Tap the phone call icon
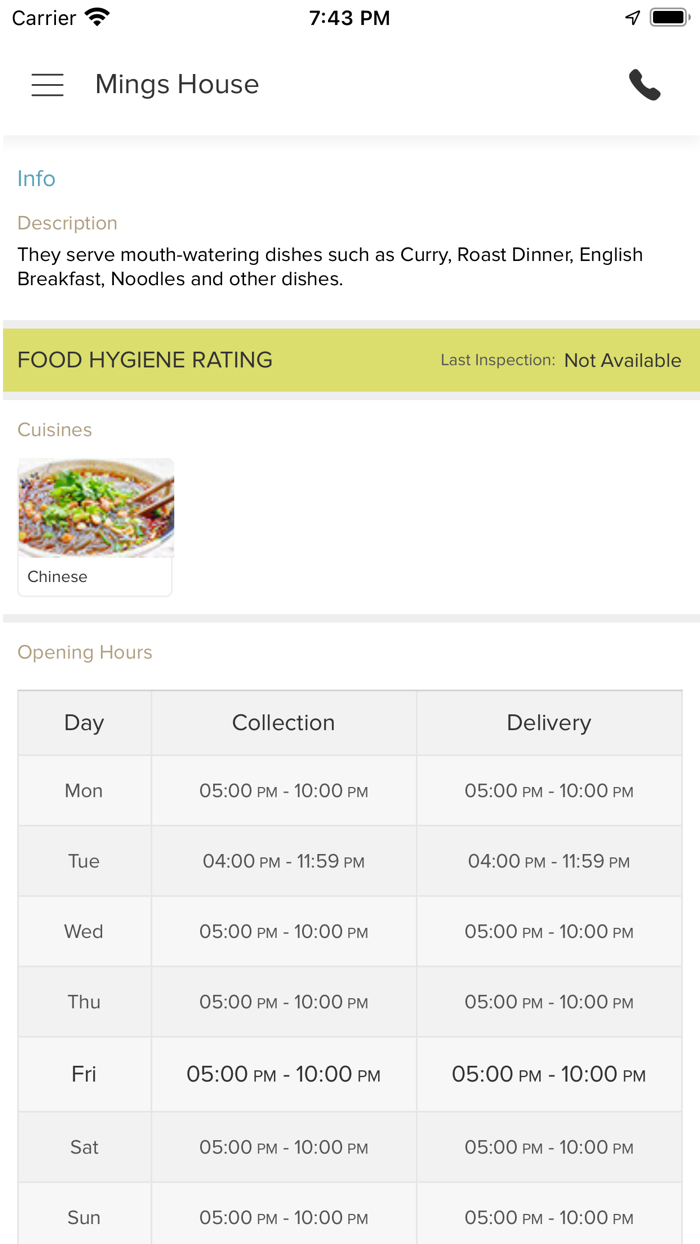This screenshot has height=1244, width=700. click(x=645, y=85)
